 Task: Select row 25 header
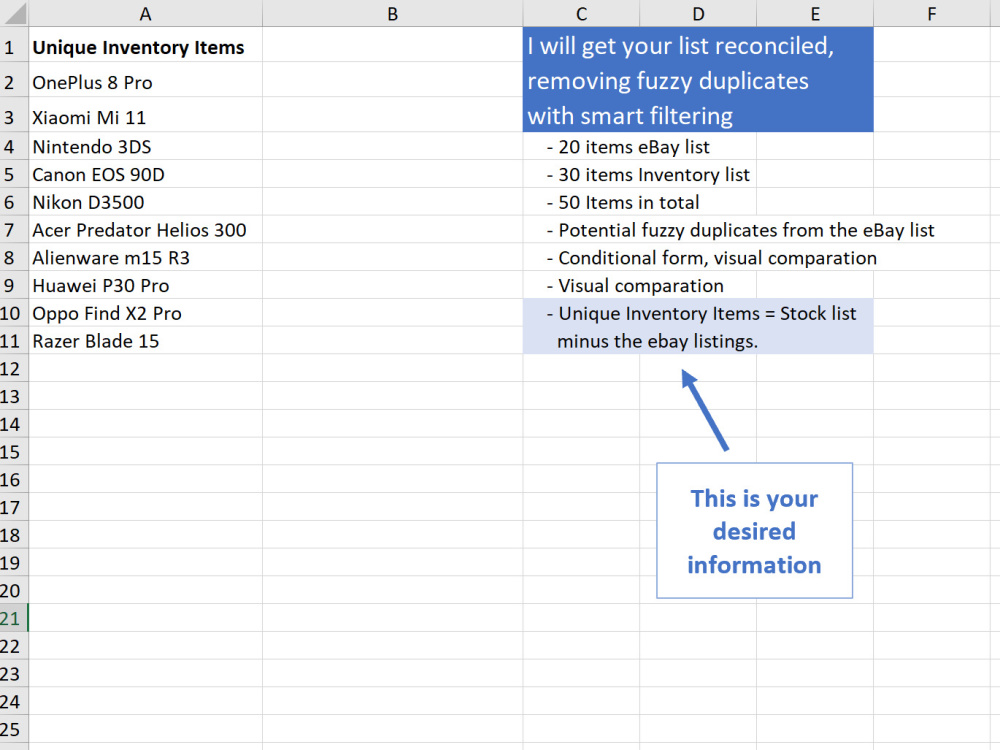pyautogui.click(x=14, y=729)
